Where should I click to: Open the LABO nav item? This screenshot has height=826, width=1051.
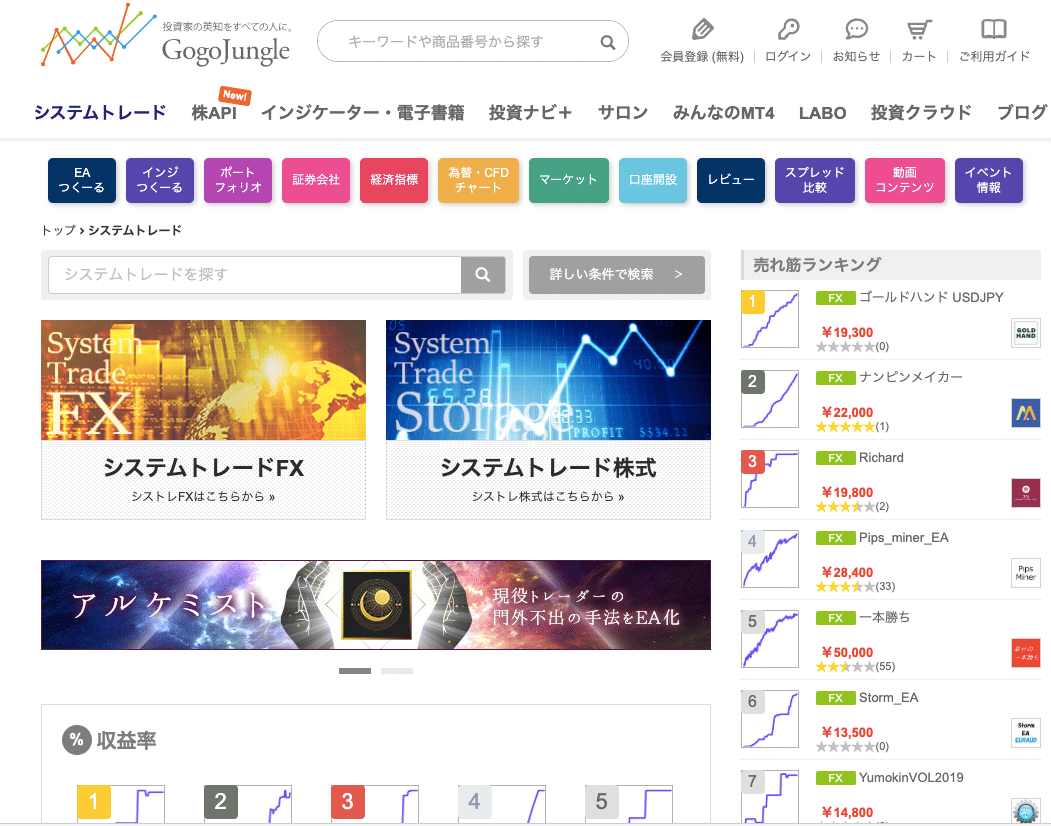pos(822,113)
